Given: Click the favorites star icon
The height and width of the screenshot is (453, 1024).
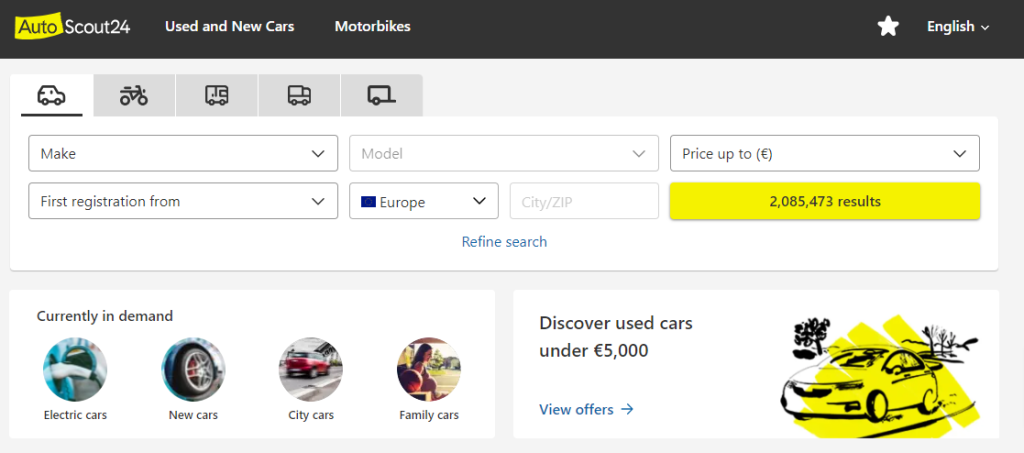Looking at the screenshot, I should click(888, 27).
